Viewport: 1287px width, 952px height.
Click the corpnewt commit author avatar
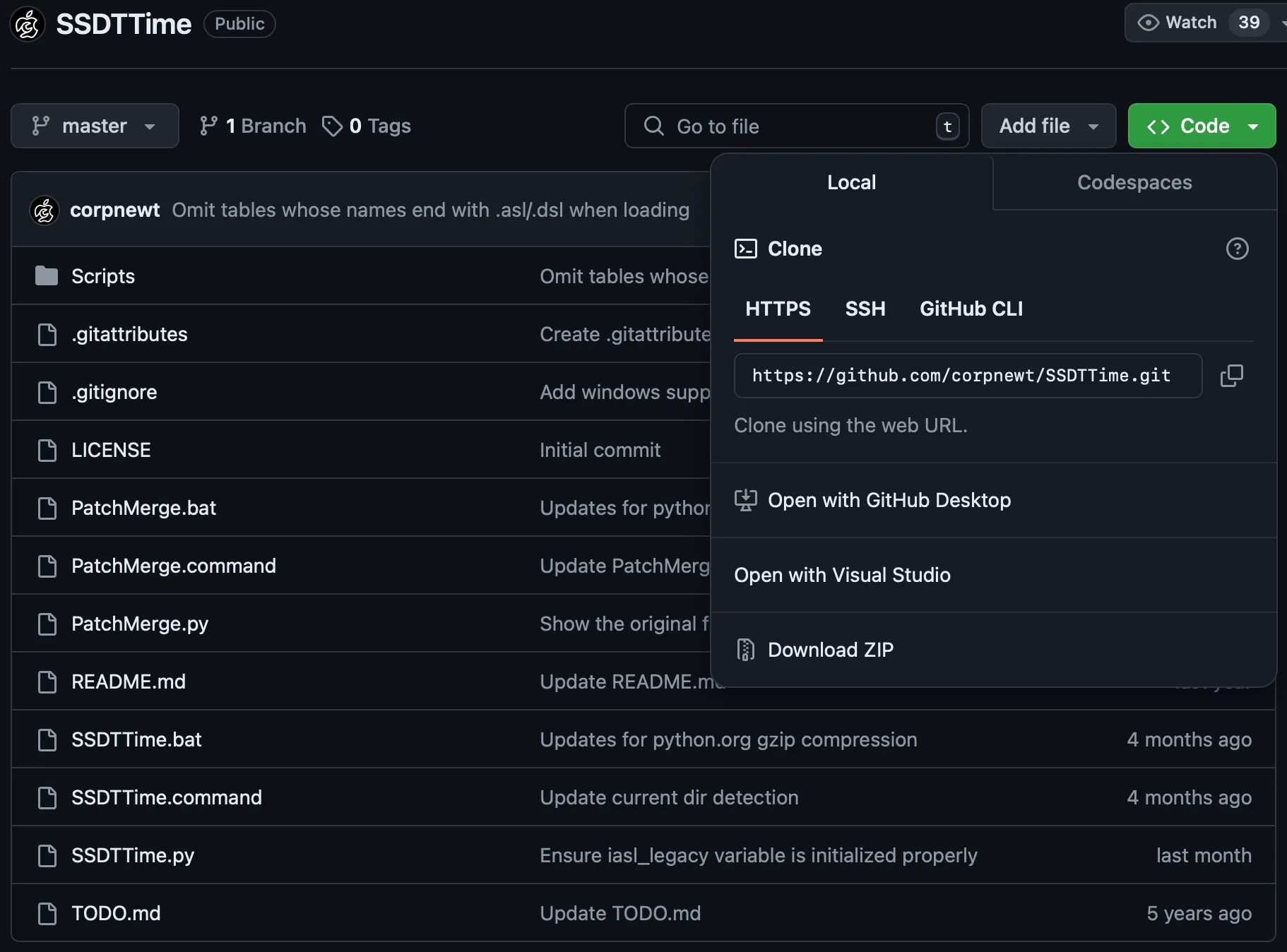click(44, 210)
